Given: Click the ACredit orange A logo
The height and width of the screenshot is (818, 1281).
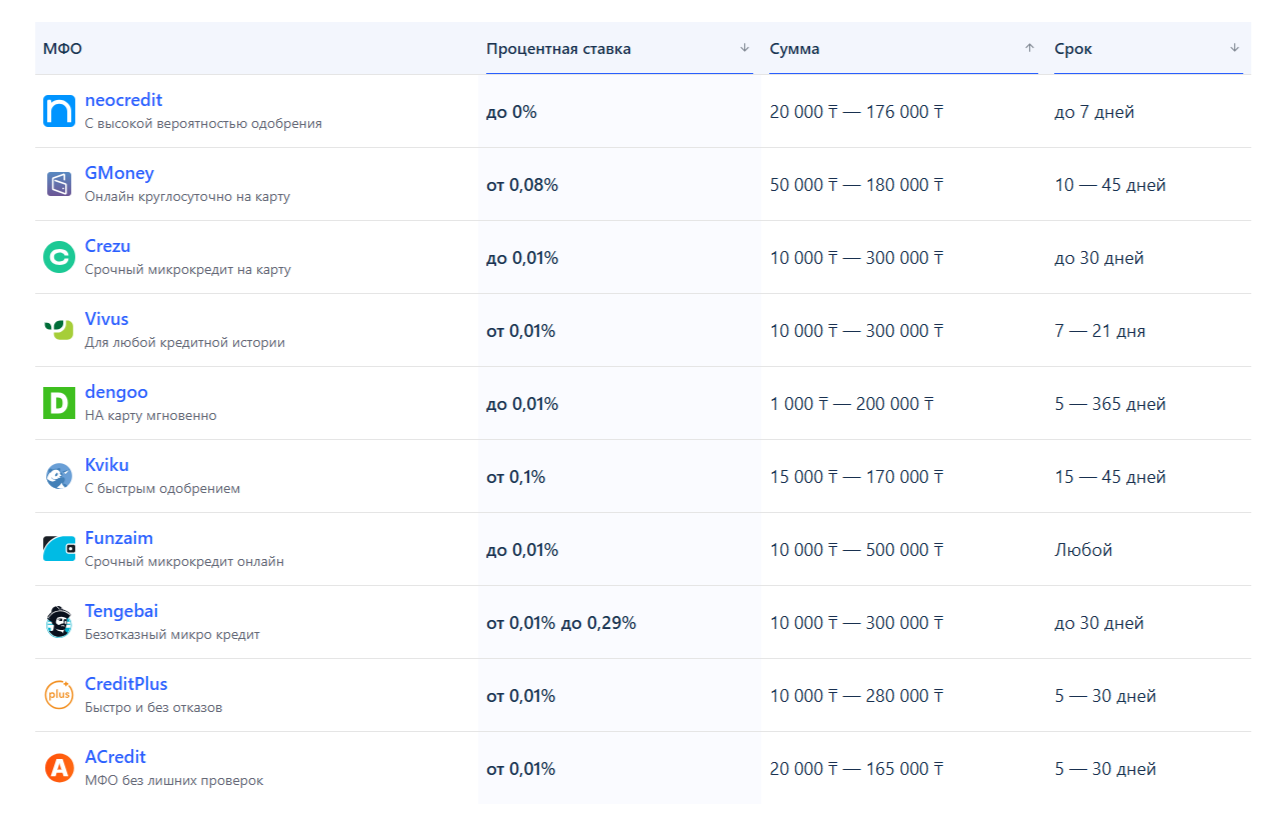Looking at the screenshot, I should tap(59, 768).
